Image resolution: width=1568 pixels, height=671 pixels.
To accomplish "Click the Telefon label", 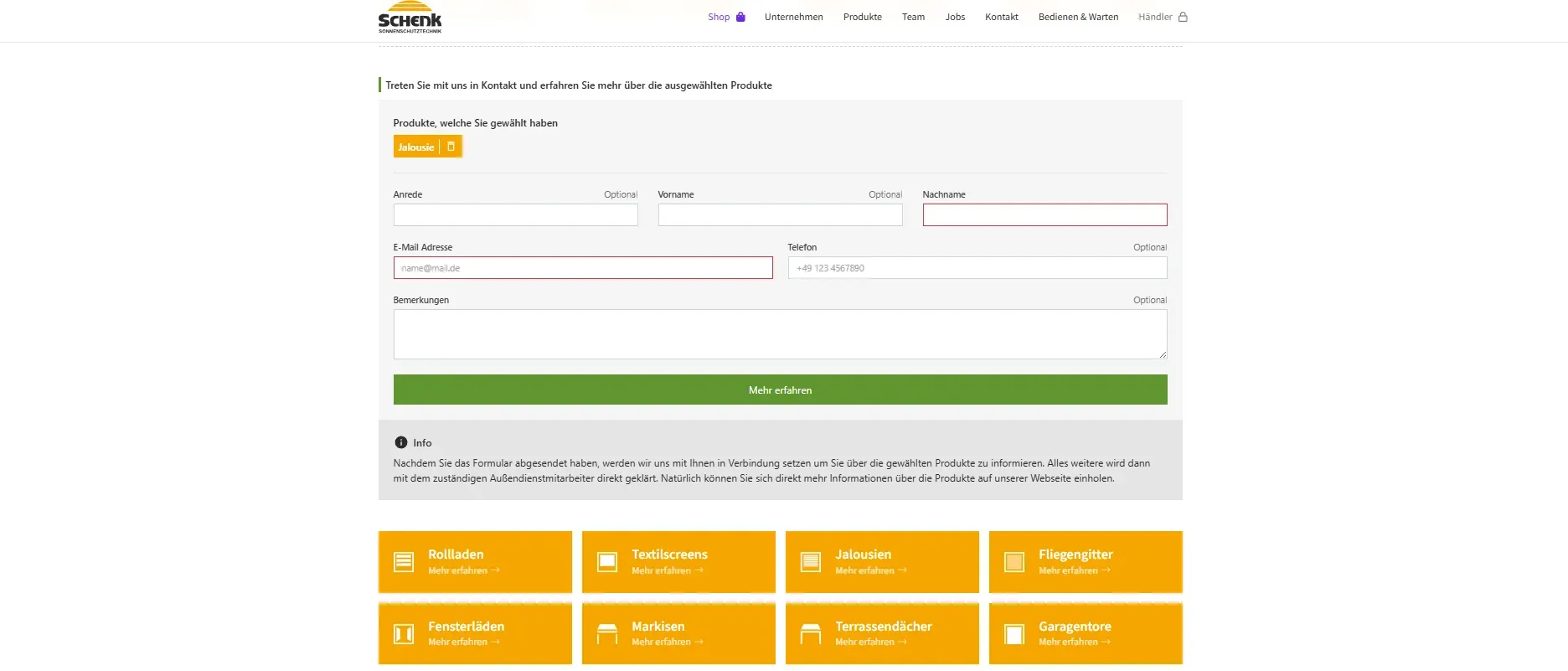I will coord(802,247).
